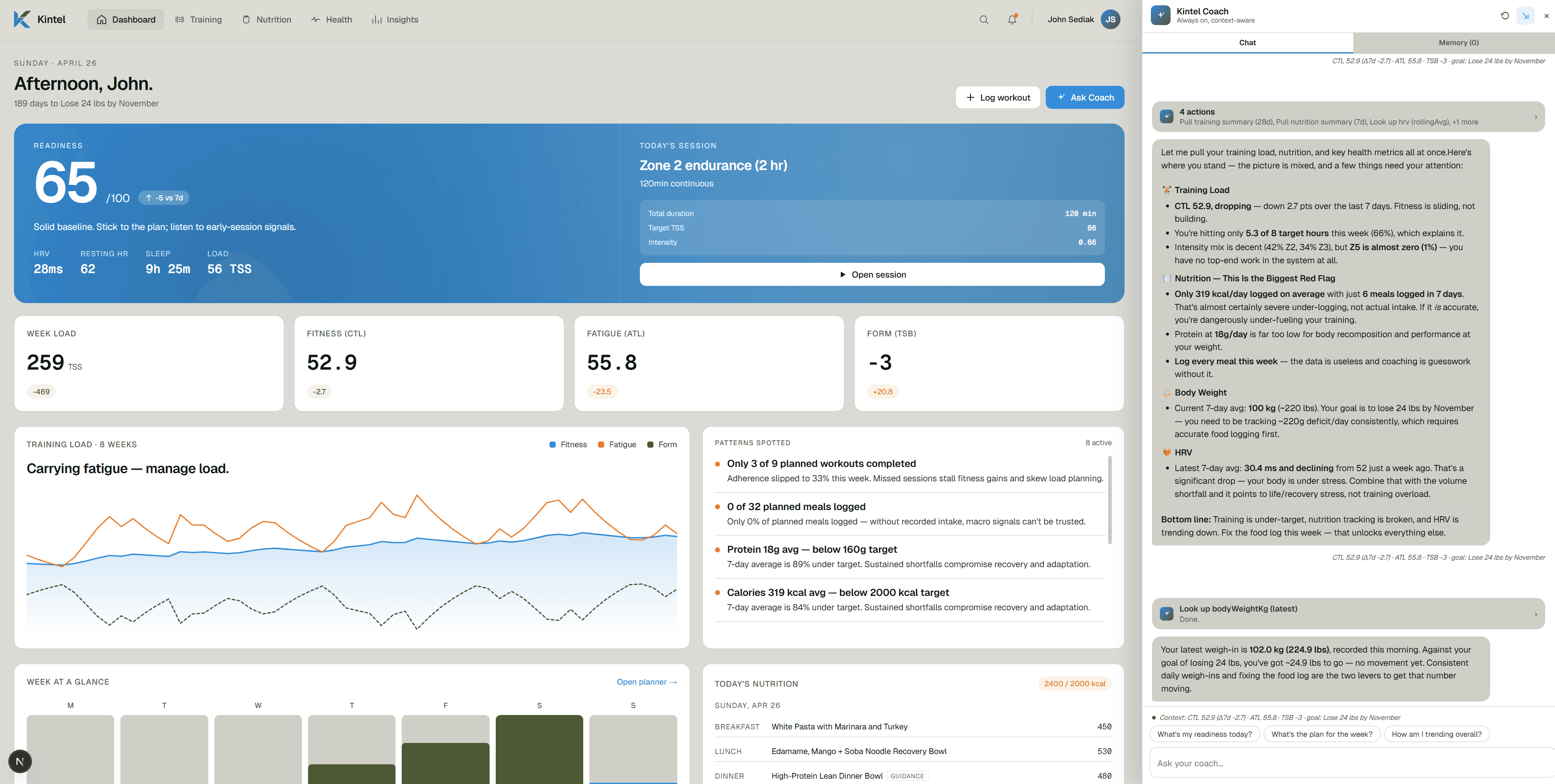Click the John Sedlak user name
The height and width of the screenshot is (784, 1555).
tap(1070, 20)
